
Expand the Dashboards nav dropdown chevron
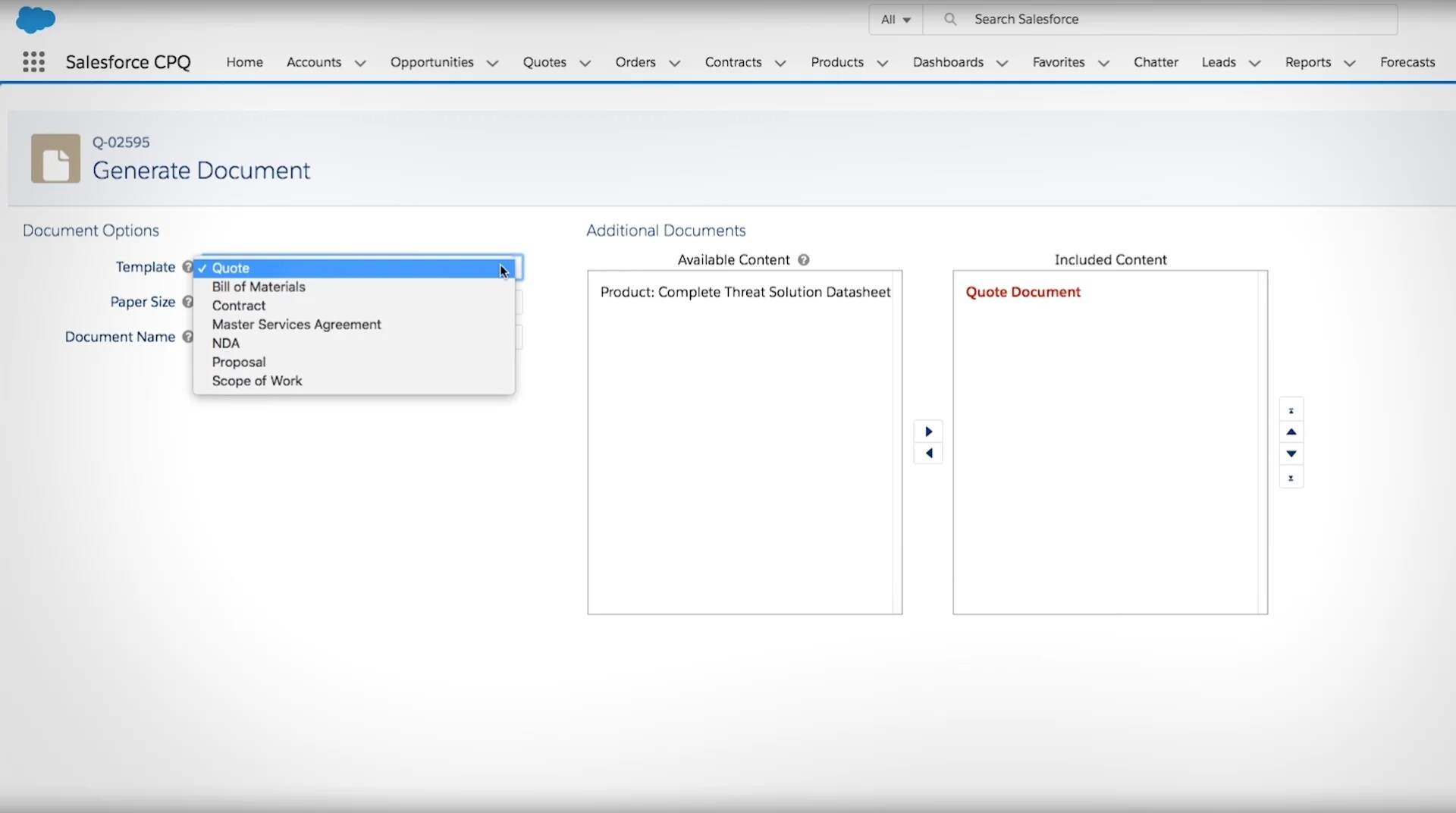[1002, 63]
